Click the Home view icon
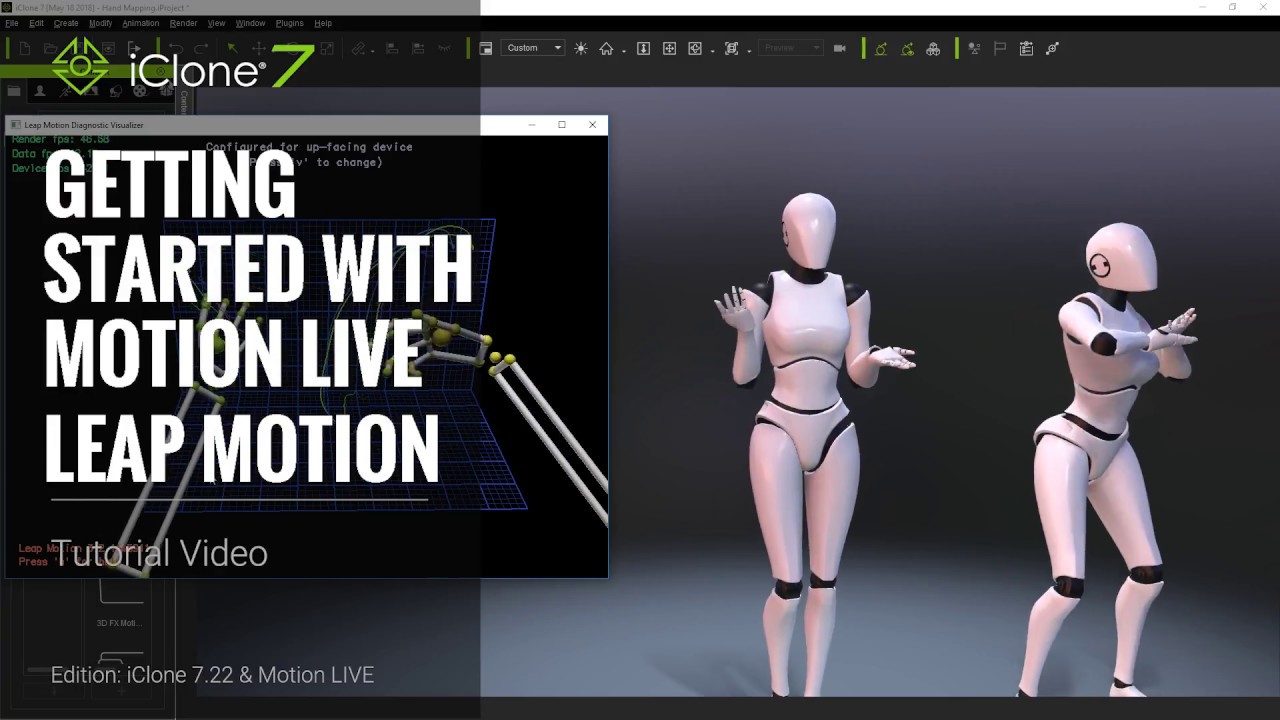 (606, 48)
